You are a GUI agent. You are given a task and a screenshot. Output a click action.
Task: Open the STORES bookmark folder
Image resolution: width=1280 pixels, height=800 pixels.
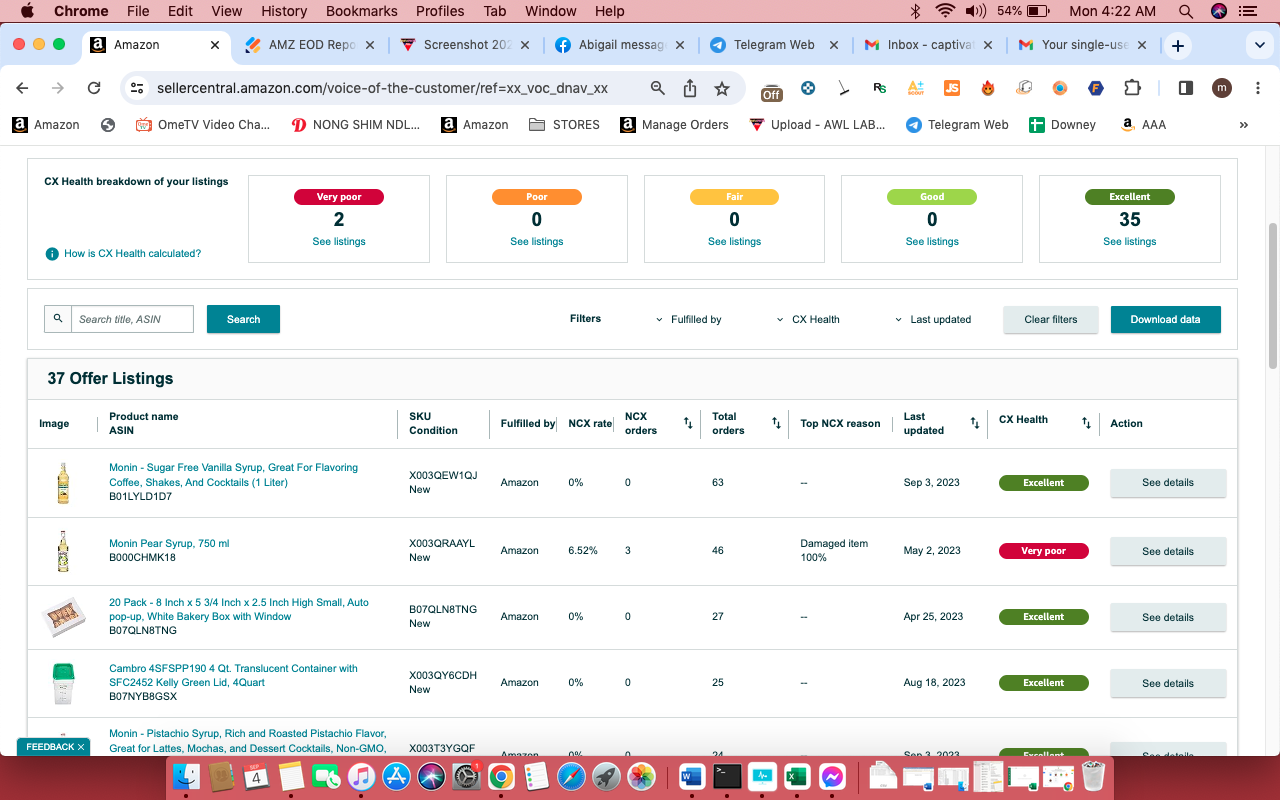point(564,125)
